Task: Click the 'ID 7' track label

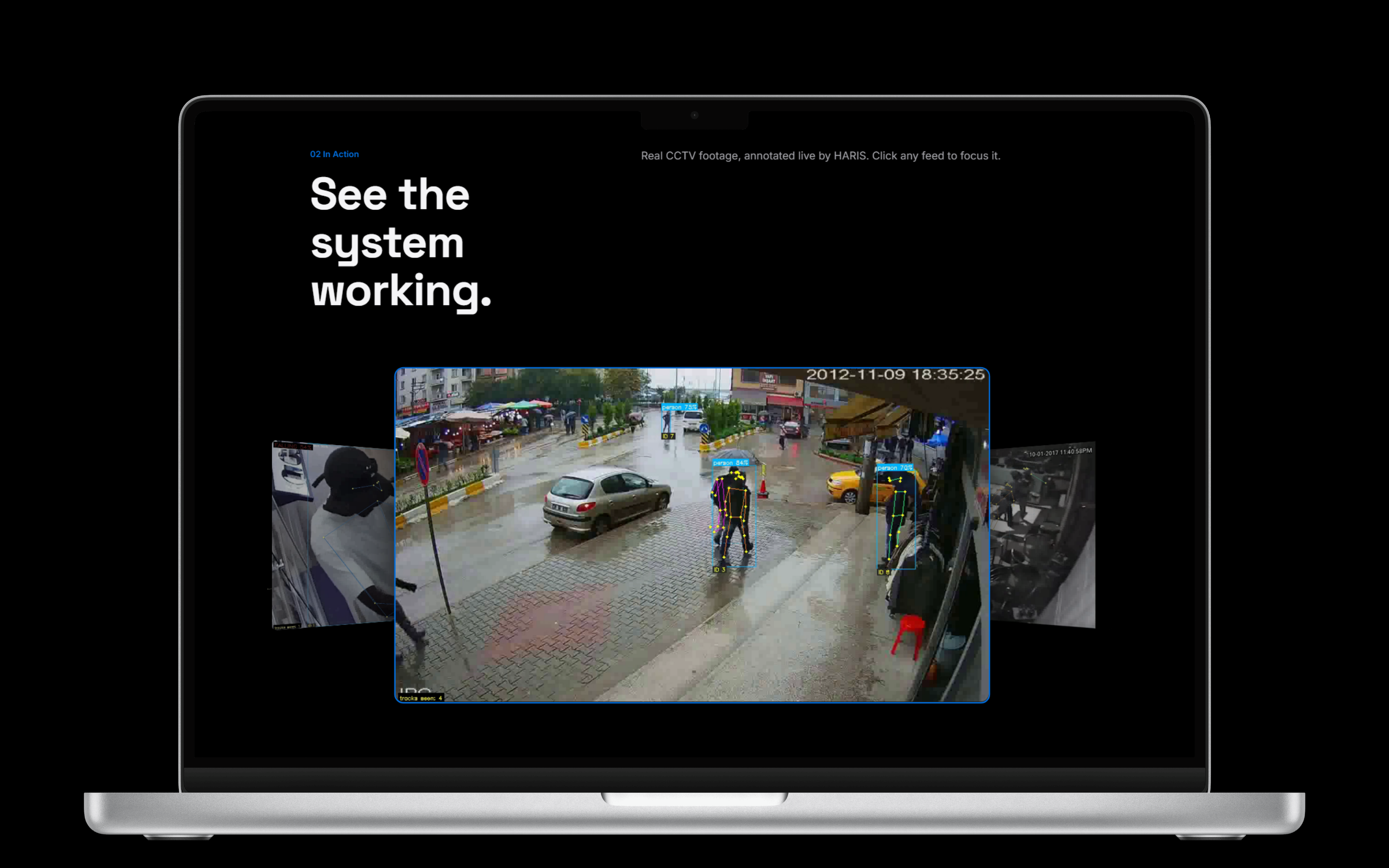Action: 668,436
